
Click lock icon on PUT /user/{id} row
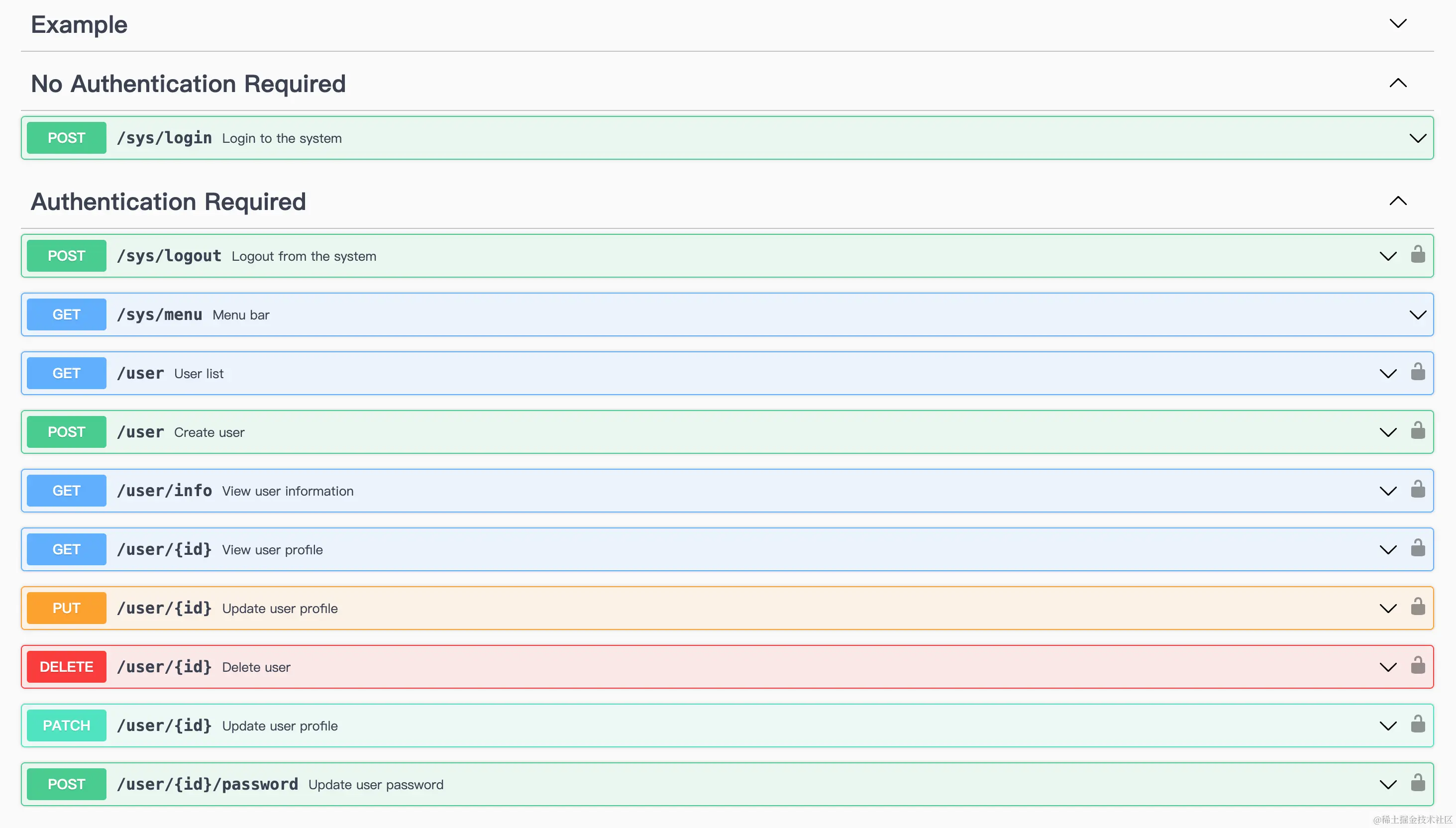(x=1417, y=607)
